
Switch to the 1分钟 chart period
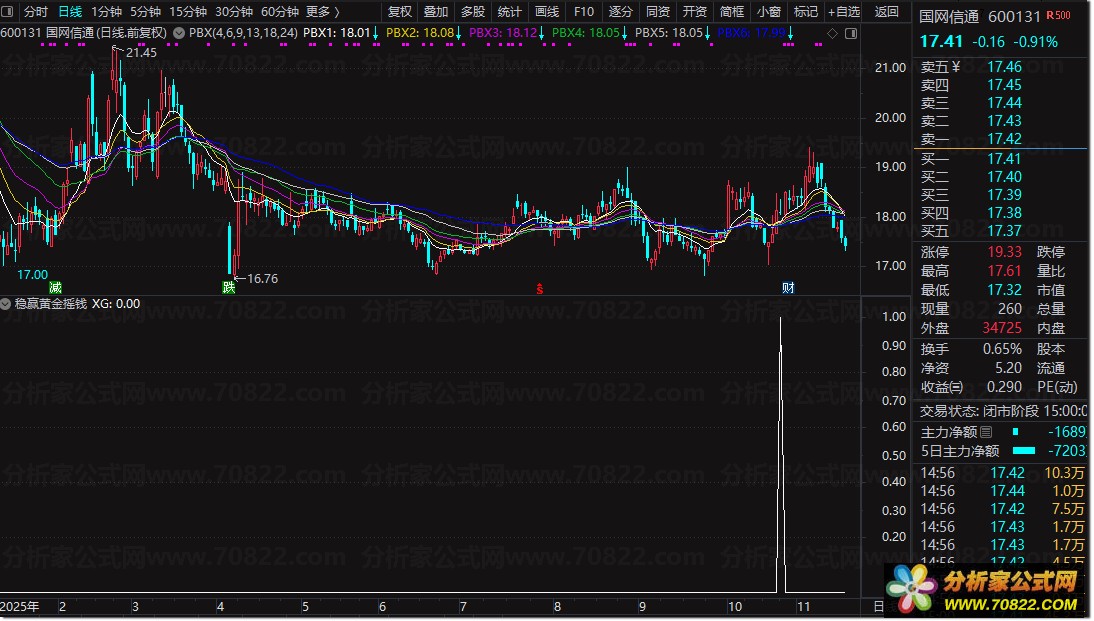106,12
